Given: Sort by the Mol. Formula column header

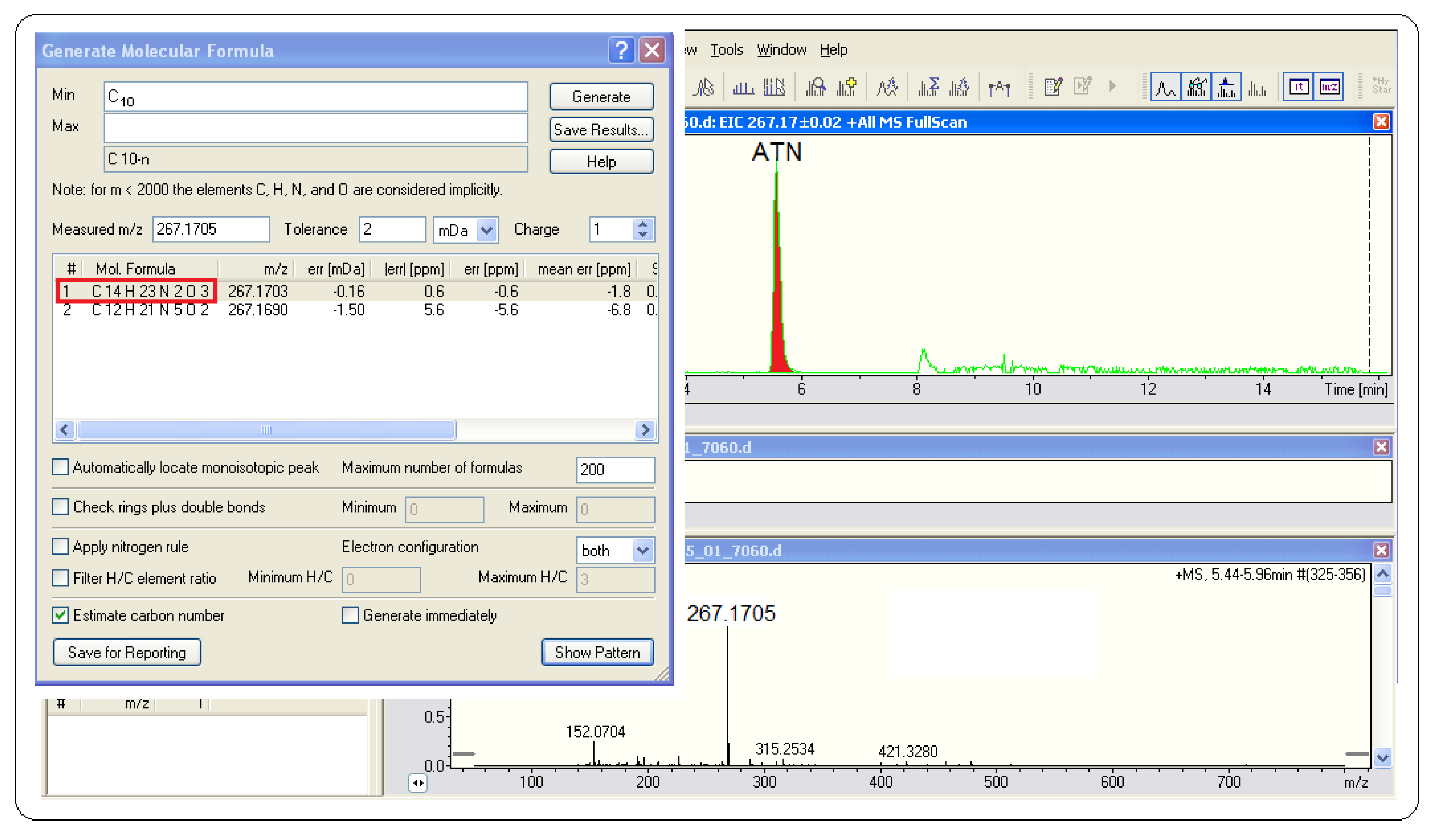Looking at the screenshot, I should coord(150,268).
